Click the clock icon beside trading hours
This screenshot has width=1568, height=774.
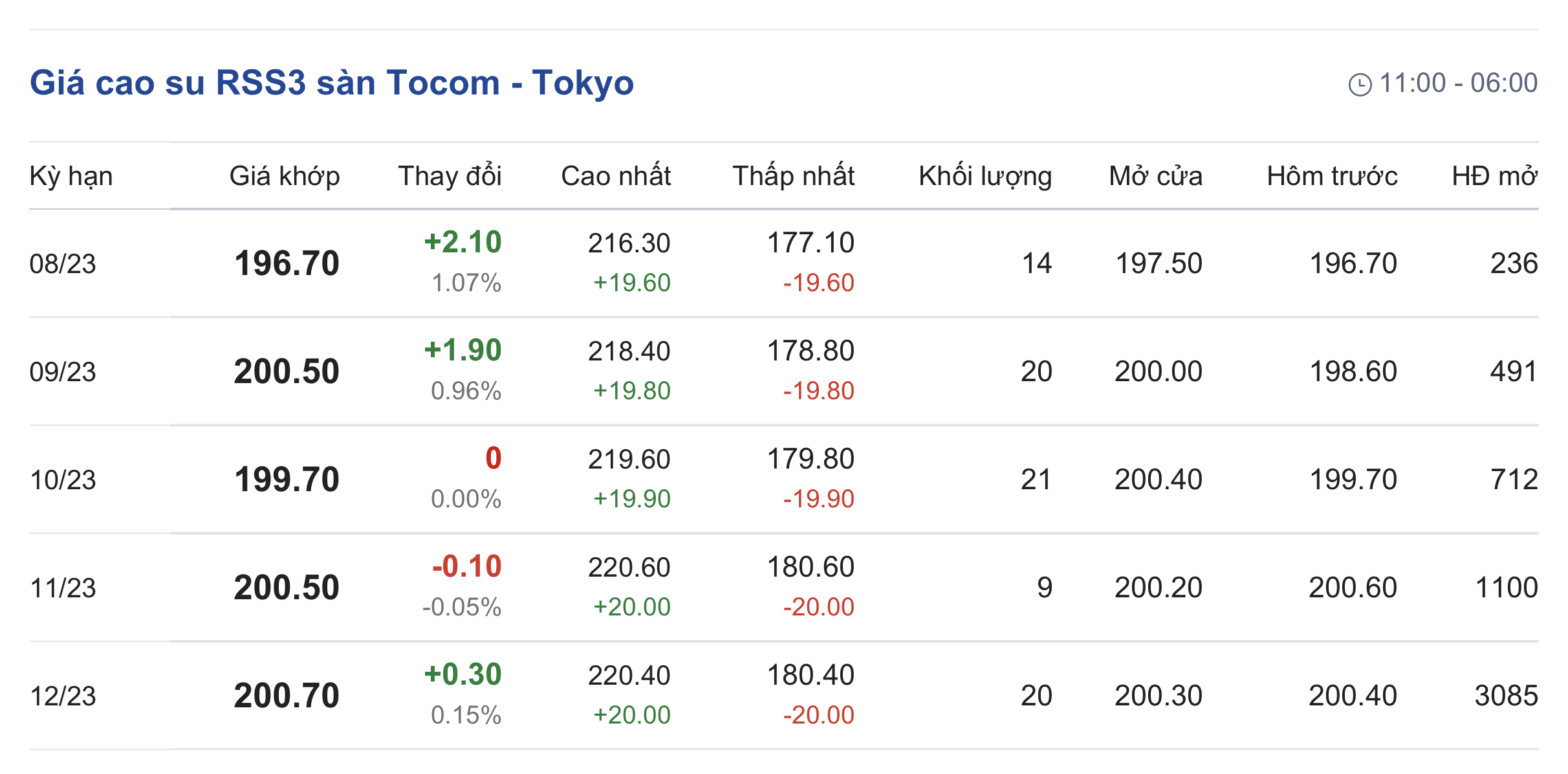(x=1360, y=85)
